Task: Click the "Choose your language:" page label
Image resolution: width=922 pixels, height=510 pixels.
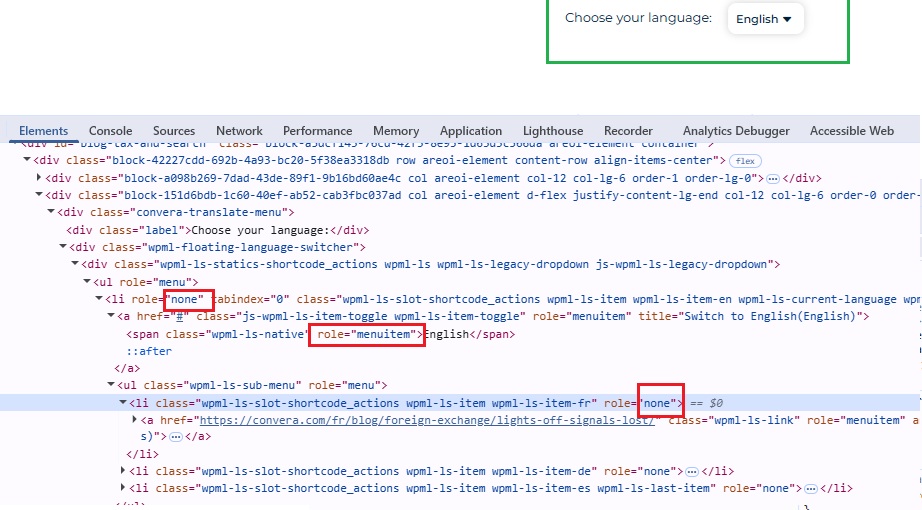Action: click(638, 18)
